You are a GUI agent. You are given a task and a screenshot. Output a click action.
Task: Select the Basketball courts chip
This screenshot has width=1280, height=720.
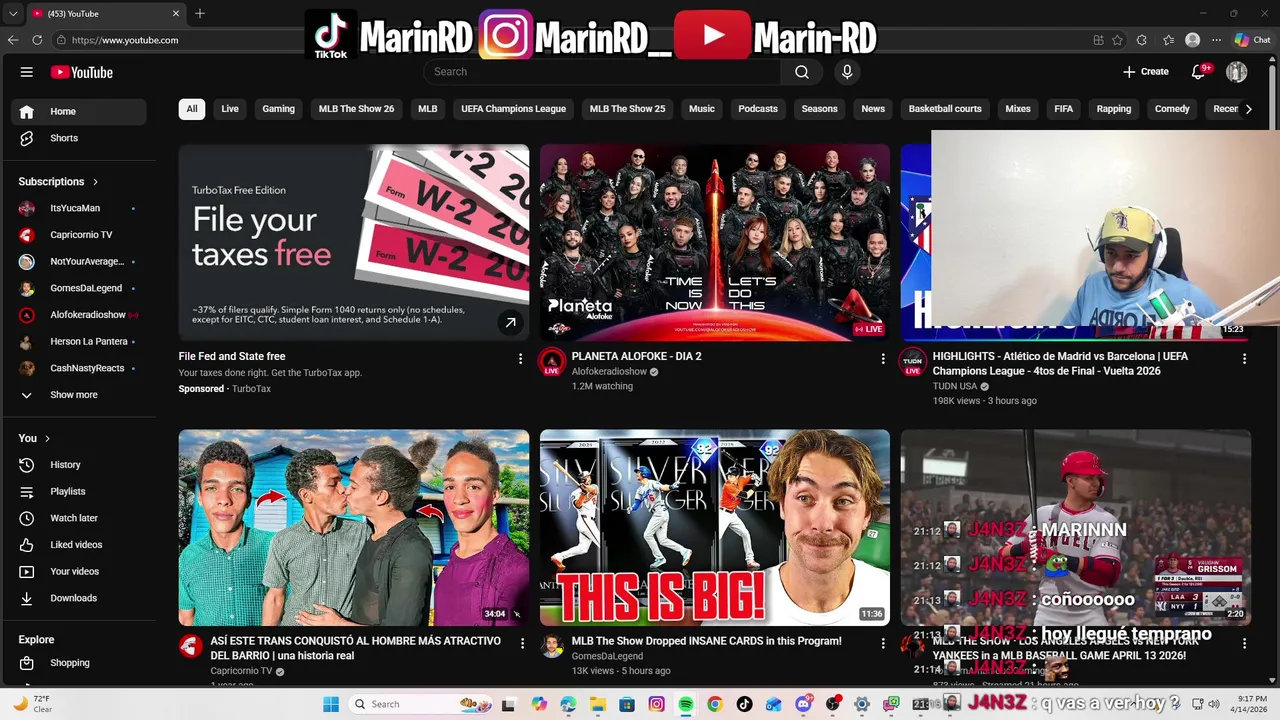pos(945,109)
